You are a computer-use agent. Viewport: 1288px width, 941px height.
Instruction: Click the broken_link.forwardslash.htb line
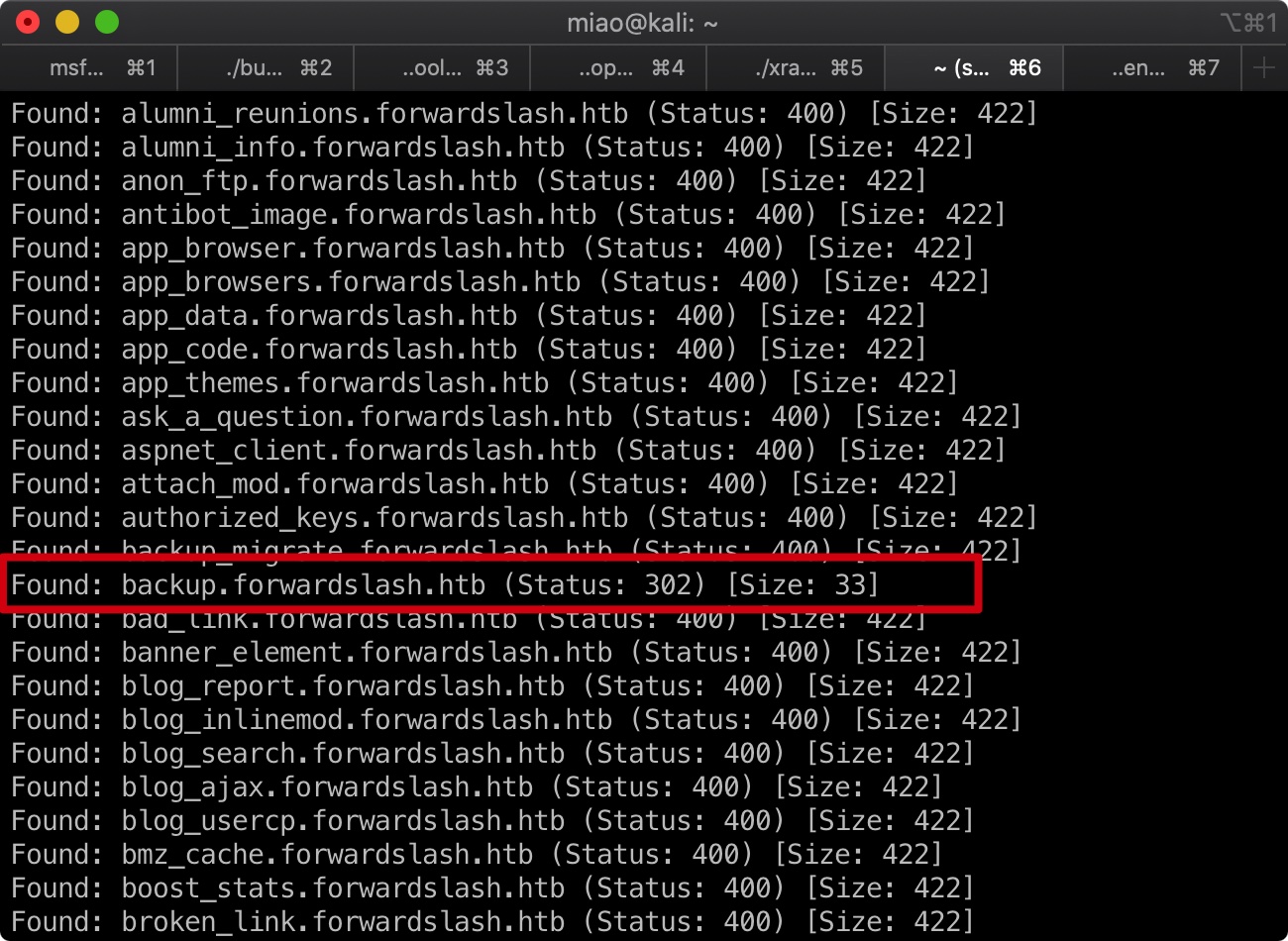pos(492,922)
